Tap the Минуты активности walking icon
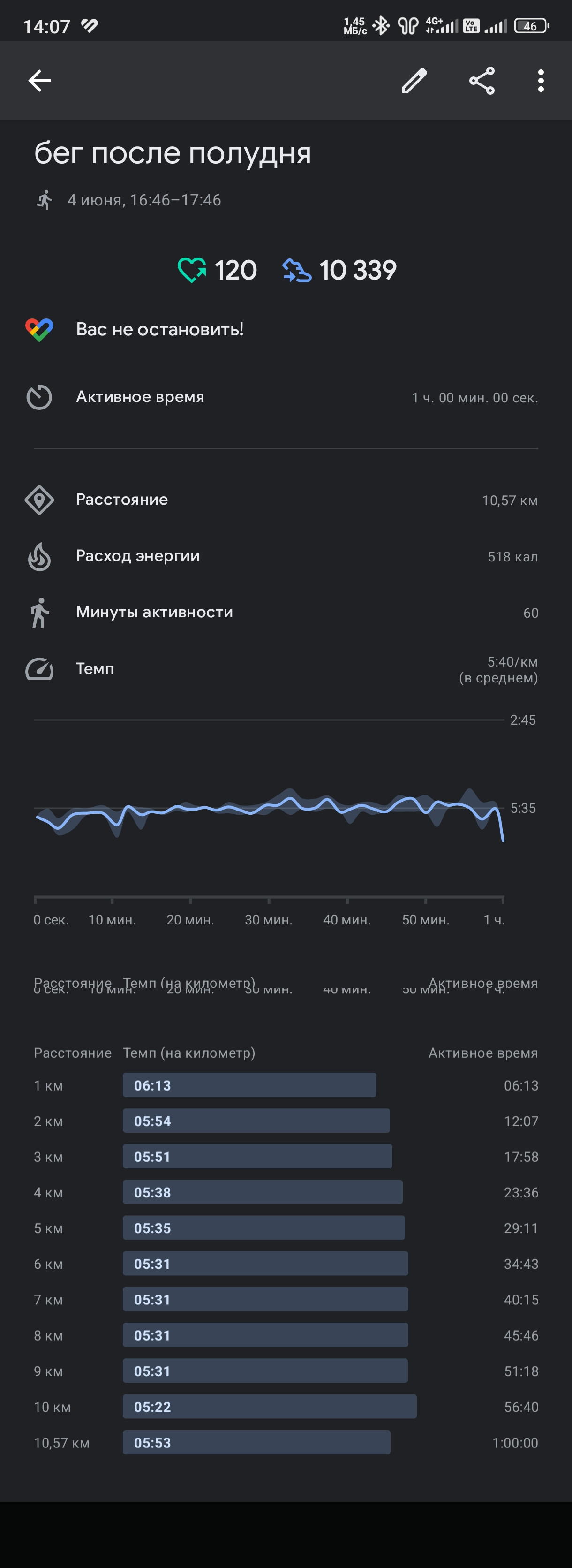The height and width of the screenshot is (1568, 572). 39,613
